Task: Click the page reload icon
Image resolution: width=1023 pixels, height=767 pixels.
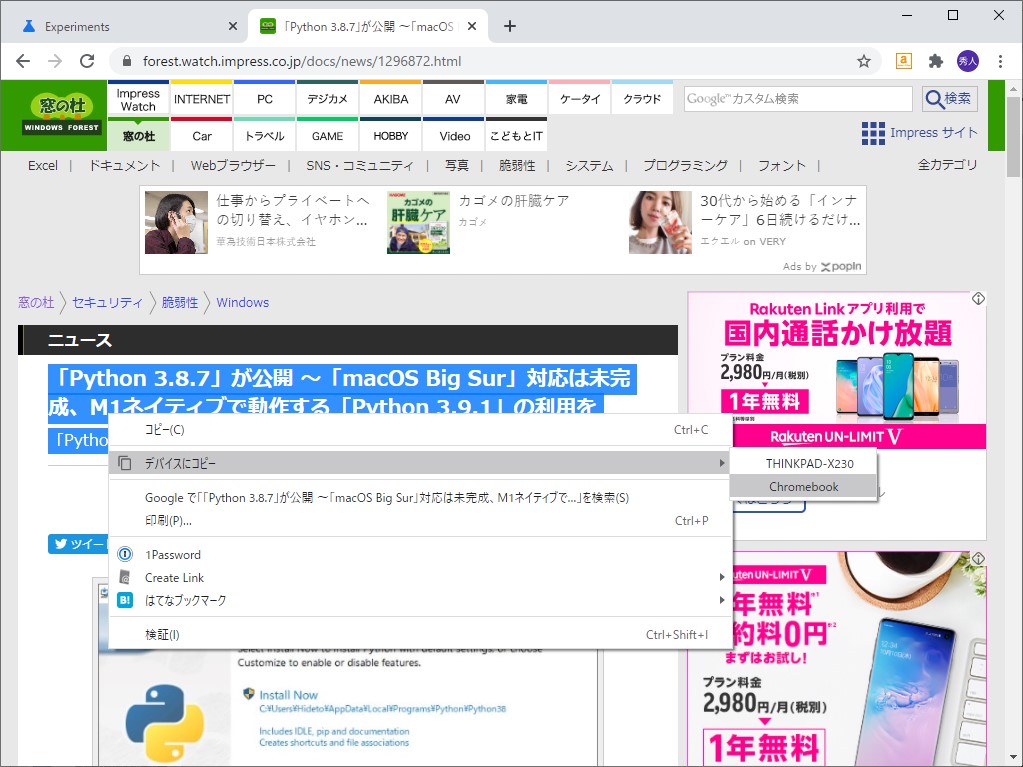Action: coord(88,61)
